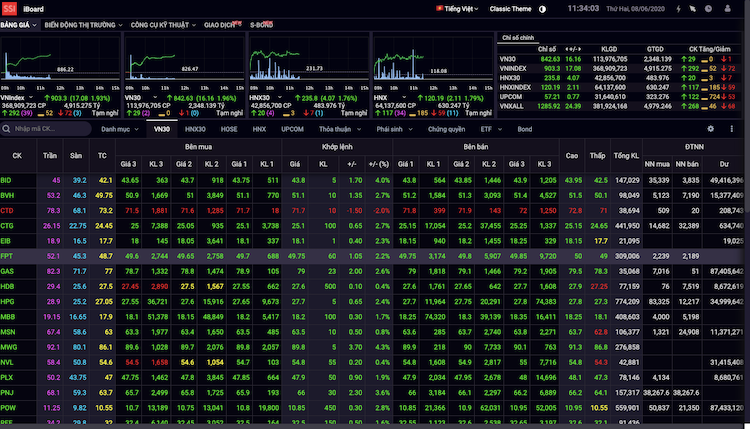
Task: Click the VNIndex mini chart
Action: tap(60, 60)
